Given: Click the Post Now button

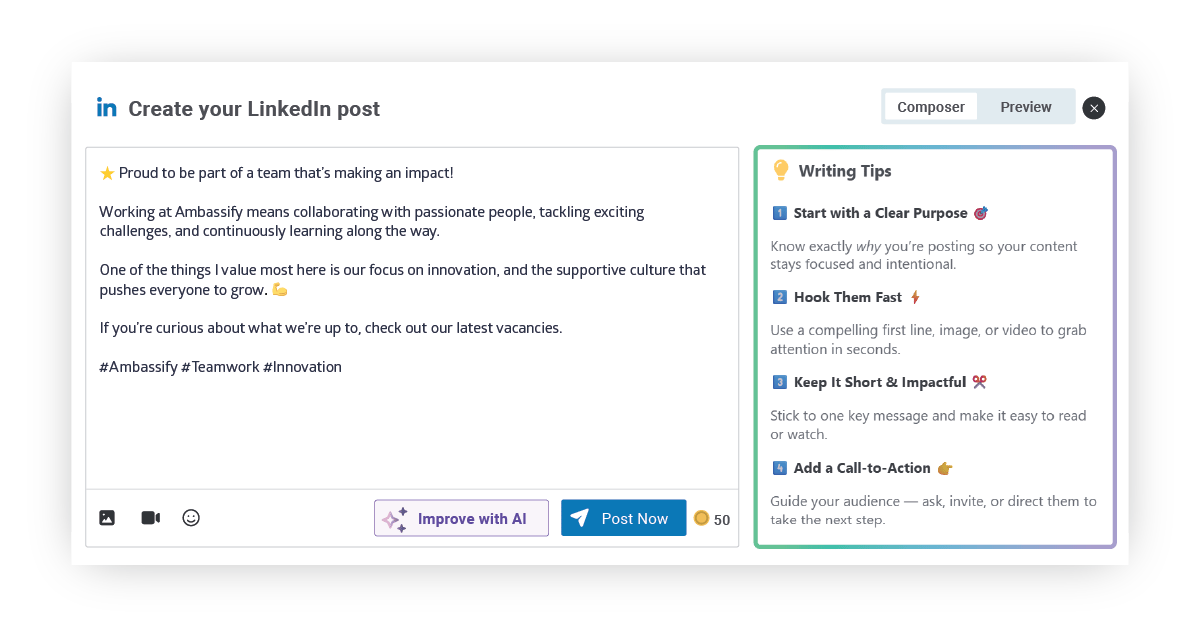Looking at the screenshot, I should tap(623, 518).
